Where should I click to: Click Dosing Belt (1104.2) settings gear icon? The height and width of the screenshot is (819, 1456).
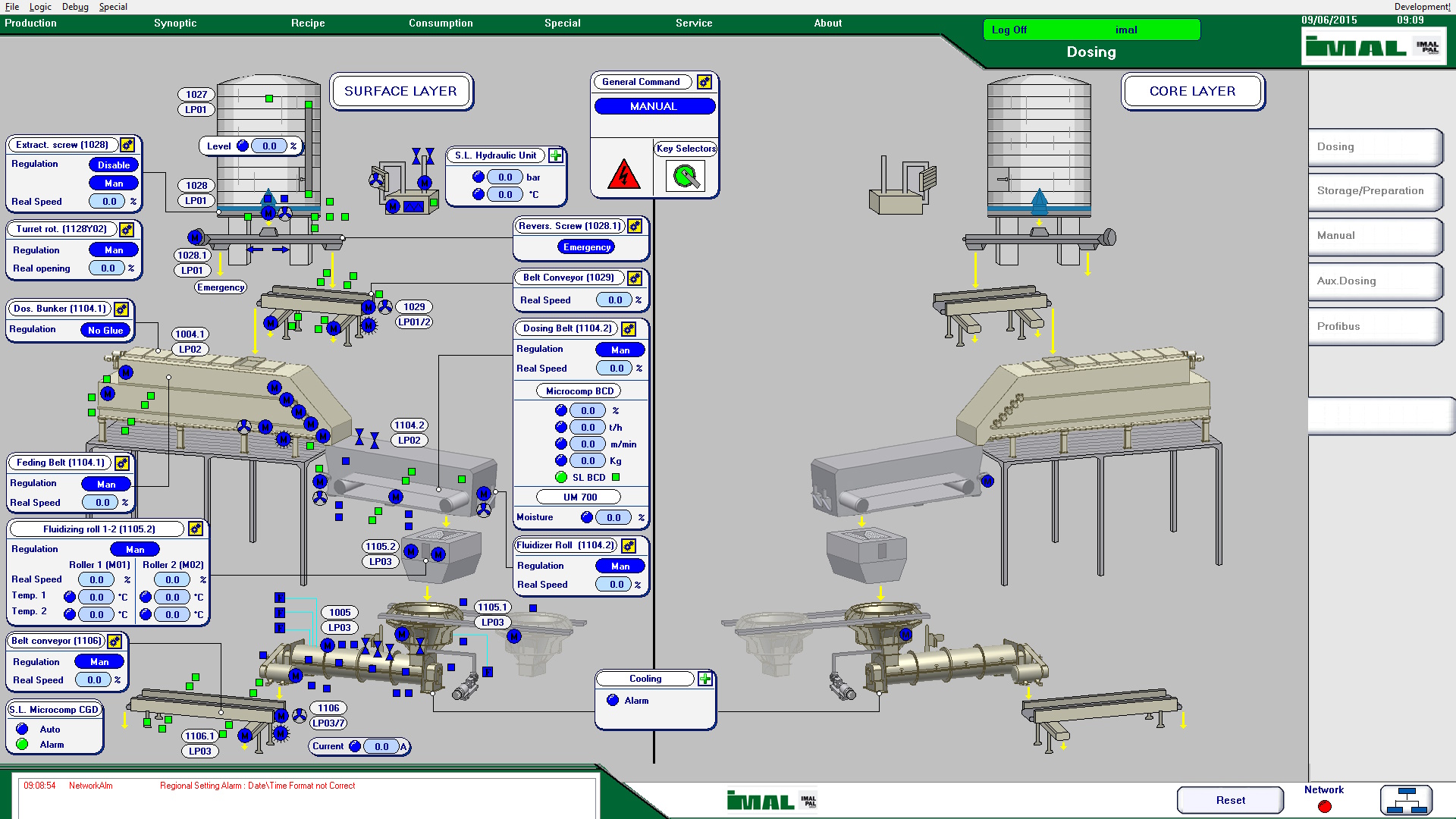click(629, 328)
